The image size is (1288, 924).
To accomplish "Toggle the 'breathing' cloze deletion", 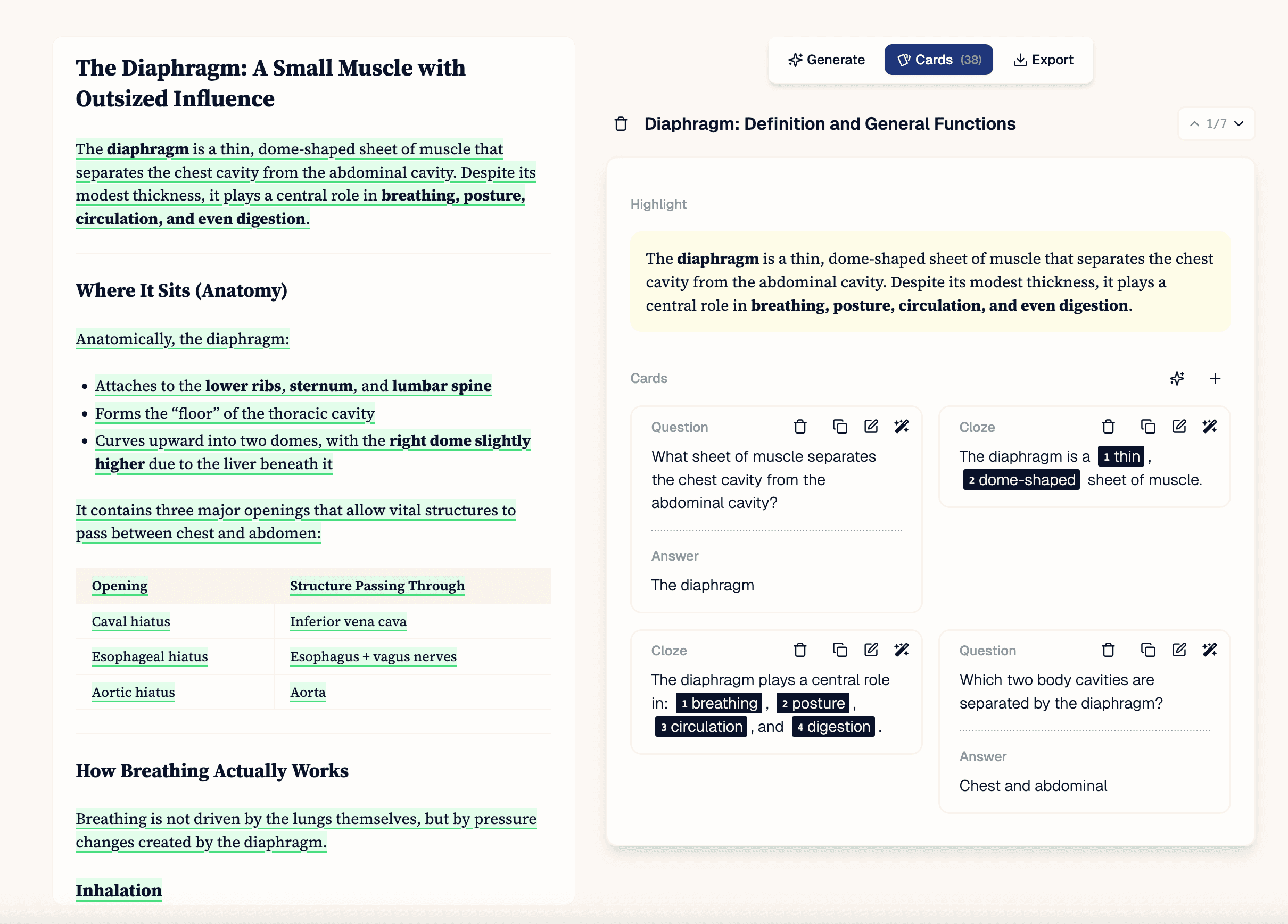I will 719,703.
